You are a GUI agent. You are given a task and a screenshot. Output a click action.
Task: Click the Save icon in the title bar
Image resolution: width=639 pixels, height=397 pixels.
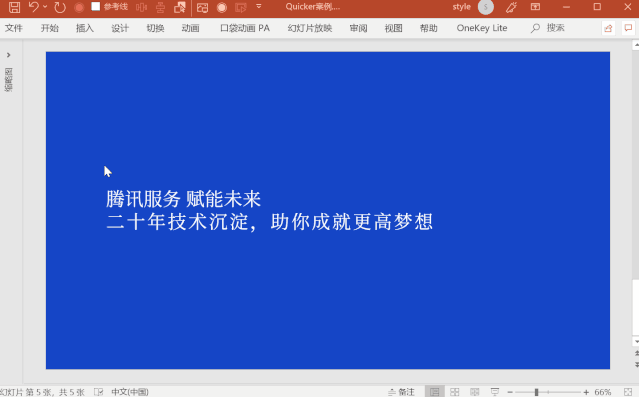[14, 7]
